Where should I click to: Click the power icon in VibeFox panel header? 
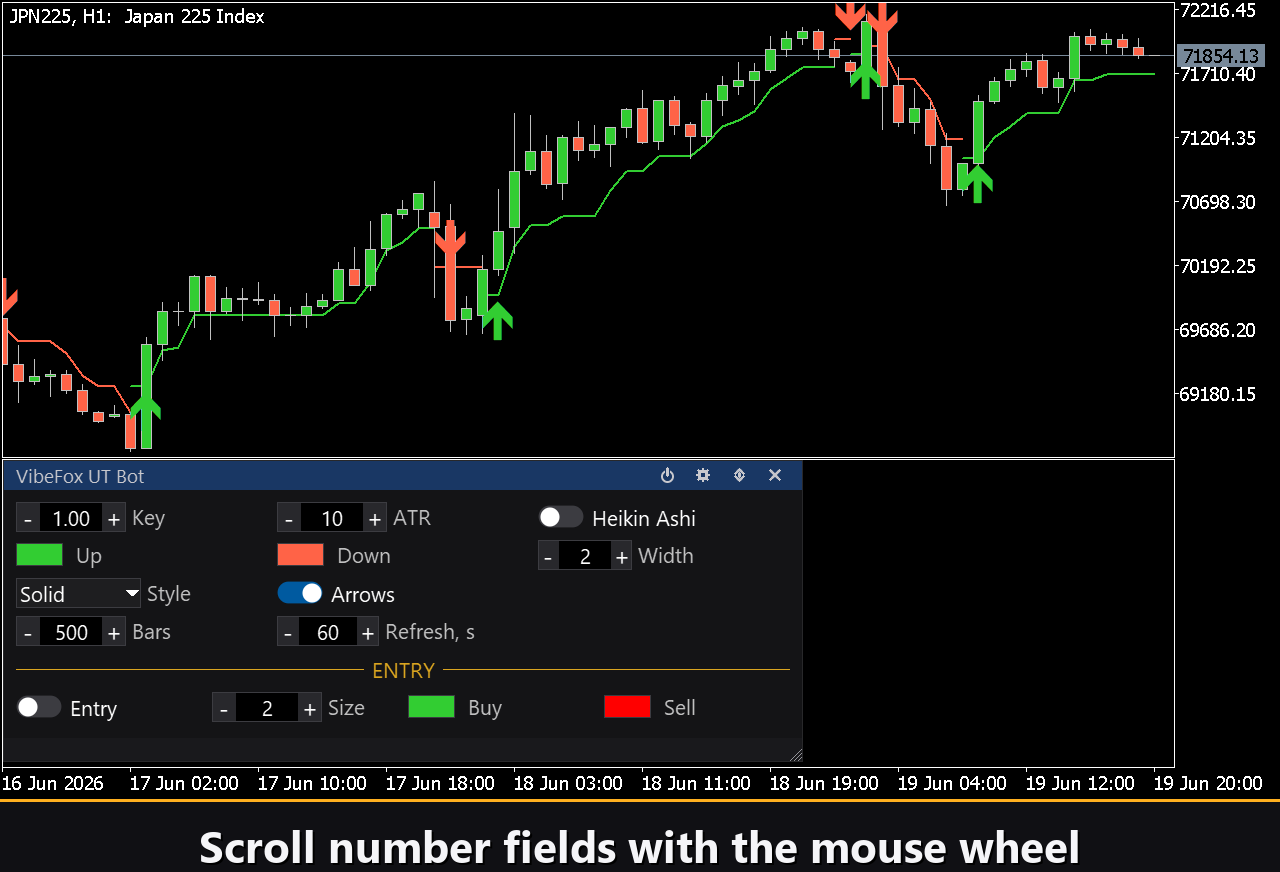(667, 476)
